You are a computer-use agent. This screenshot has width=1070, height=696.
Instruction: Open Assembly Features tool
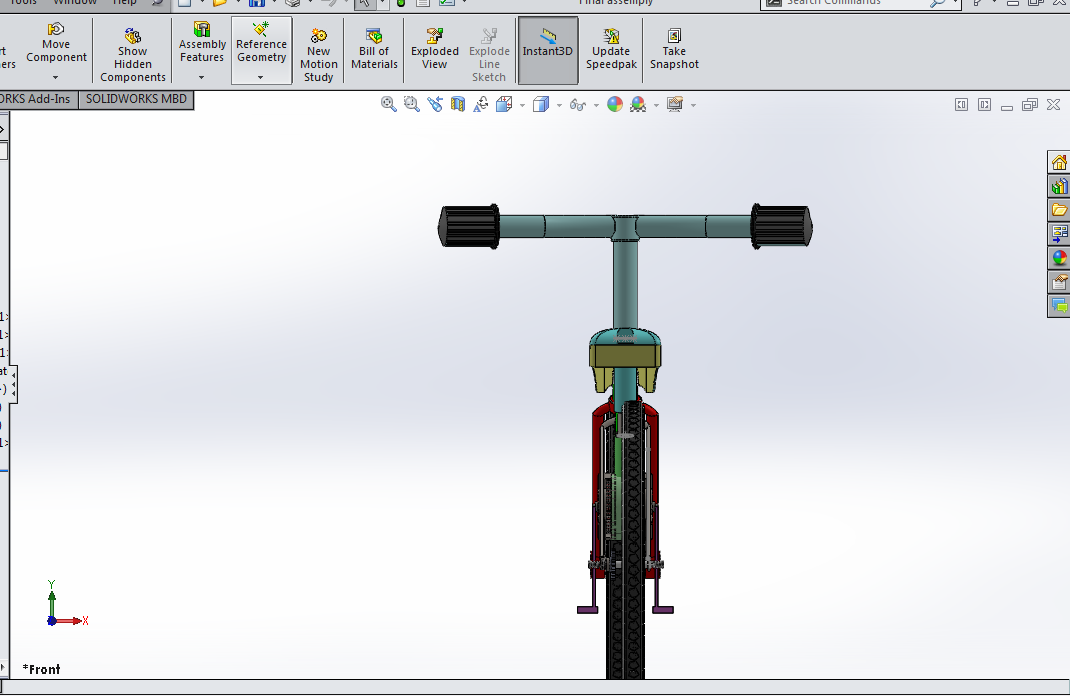202,42
